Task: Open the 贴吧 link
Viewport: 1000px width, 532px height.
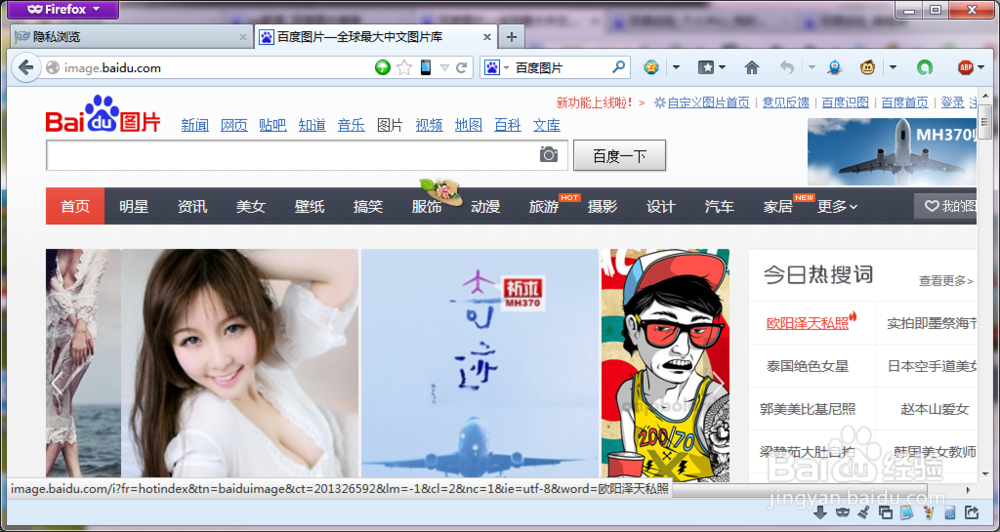Action: (x=273, y=126)
